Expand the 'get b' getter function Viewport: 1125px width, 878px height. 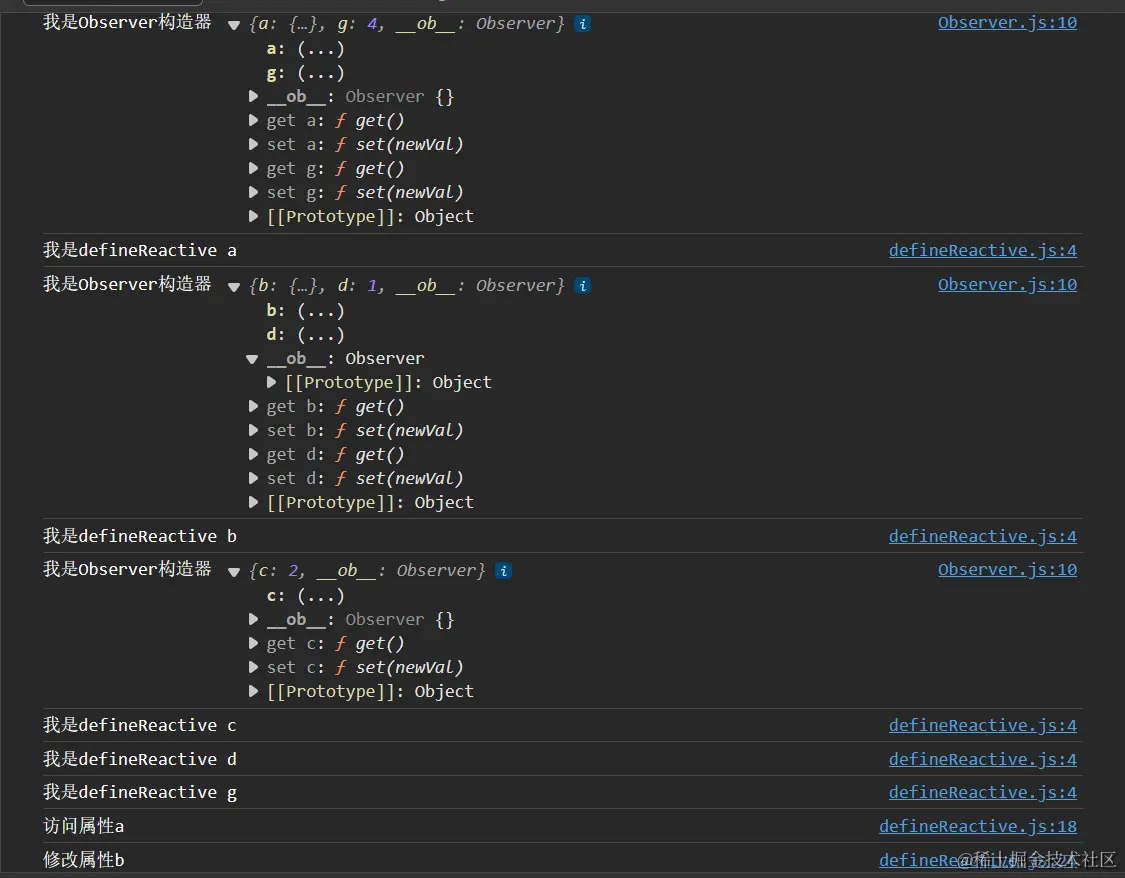pyautogui.click(x=253, y=407)
